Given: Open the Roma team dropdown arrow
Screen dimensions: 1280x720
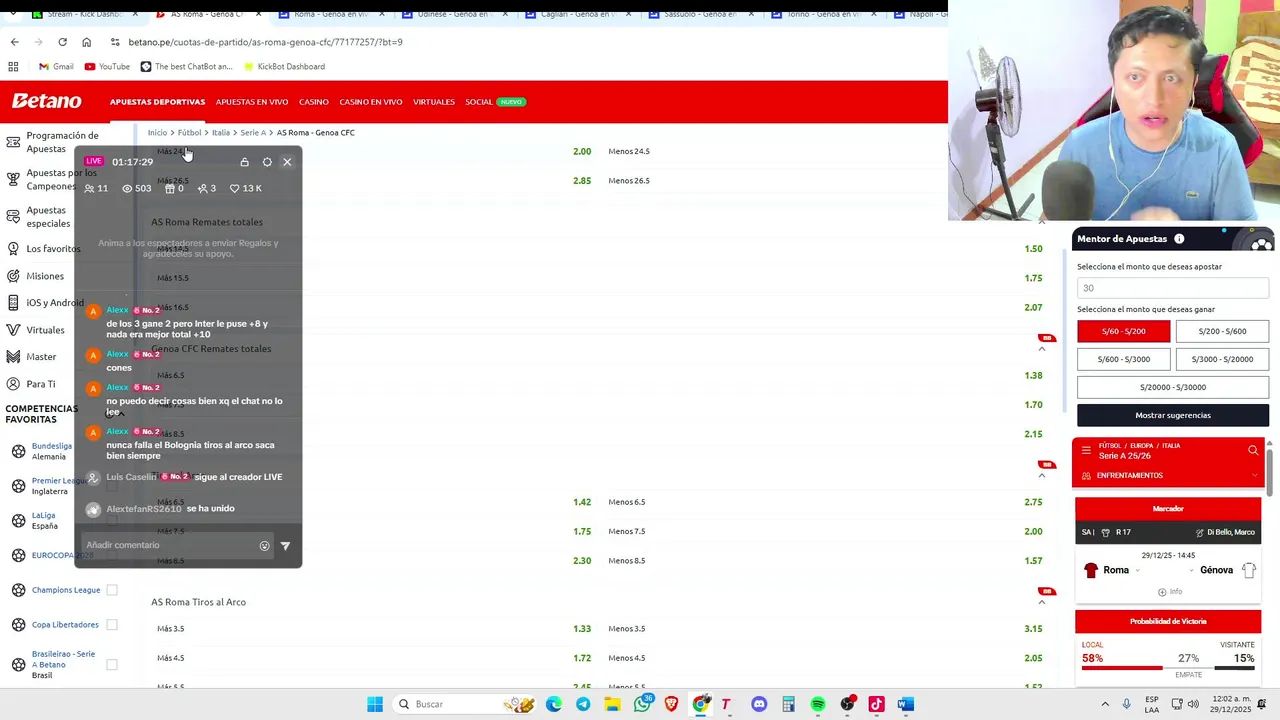Looking at the screenshot, I should click(1137, 571).
